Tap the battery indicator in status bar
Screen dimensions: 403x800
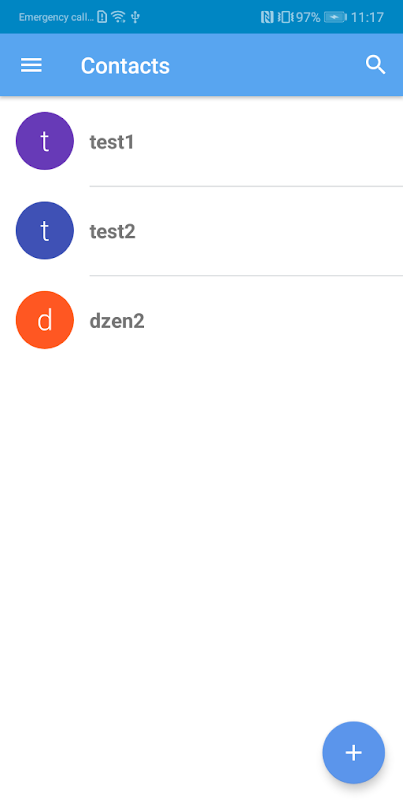(x=335, y=17)
